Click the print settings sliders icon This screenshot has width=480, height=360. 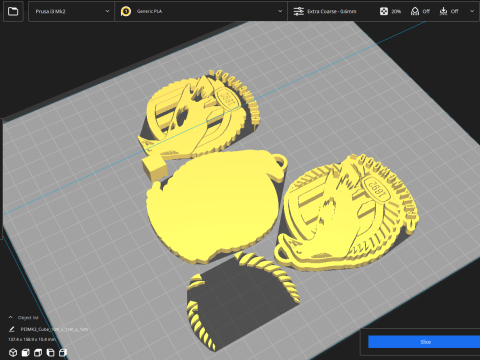click(298, 11)
